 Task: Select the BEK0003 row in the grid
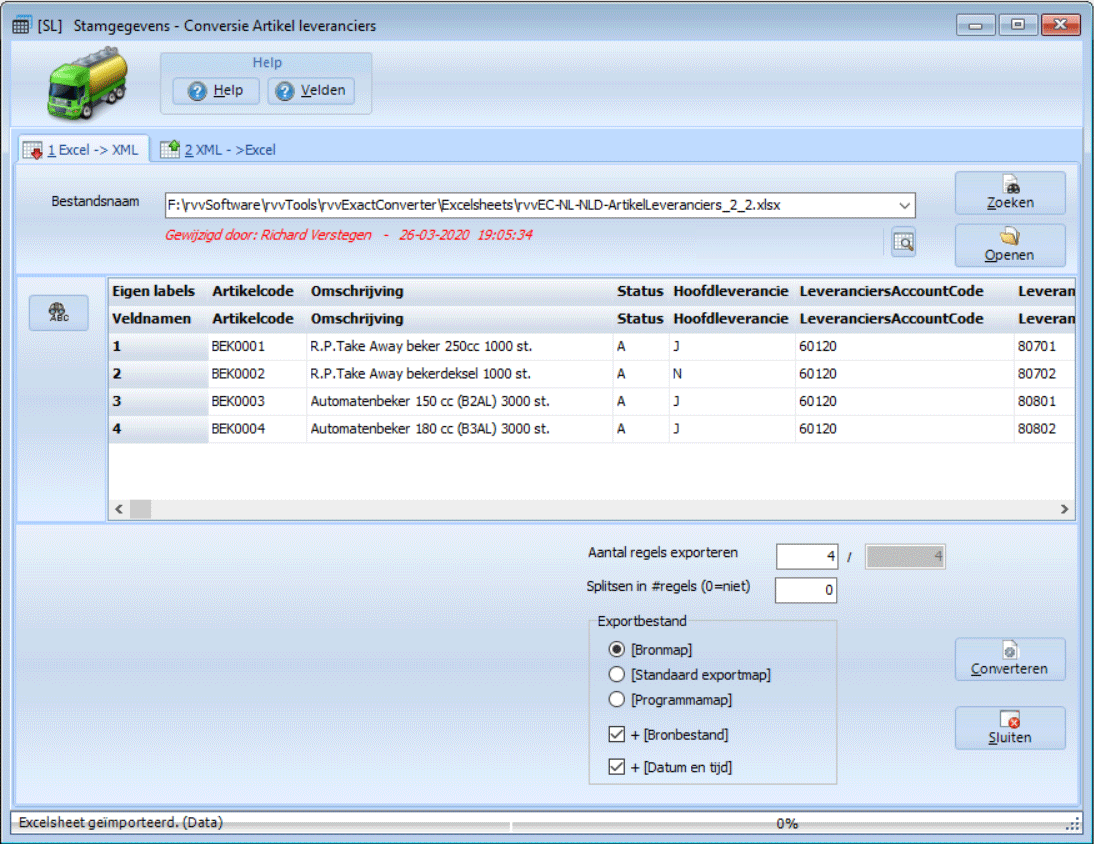pyautogui.click(x=240, y=401)
